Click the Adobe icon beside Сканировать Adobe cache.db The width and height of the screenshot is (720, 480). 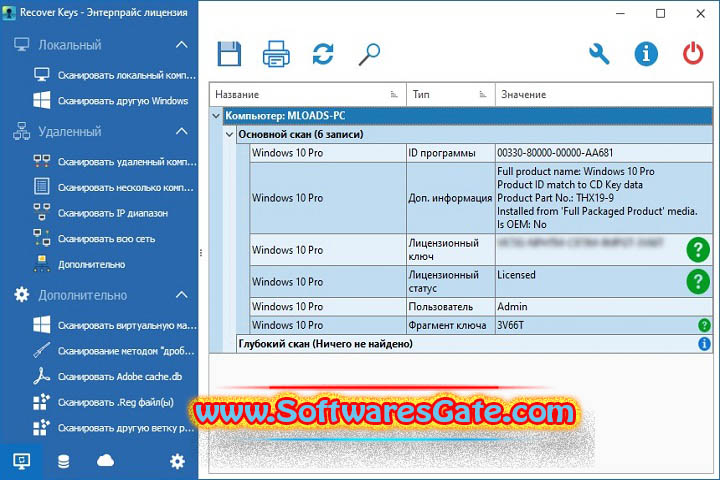click(x=42, y=376)
